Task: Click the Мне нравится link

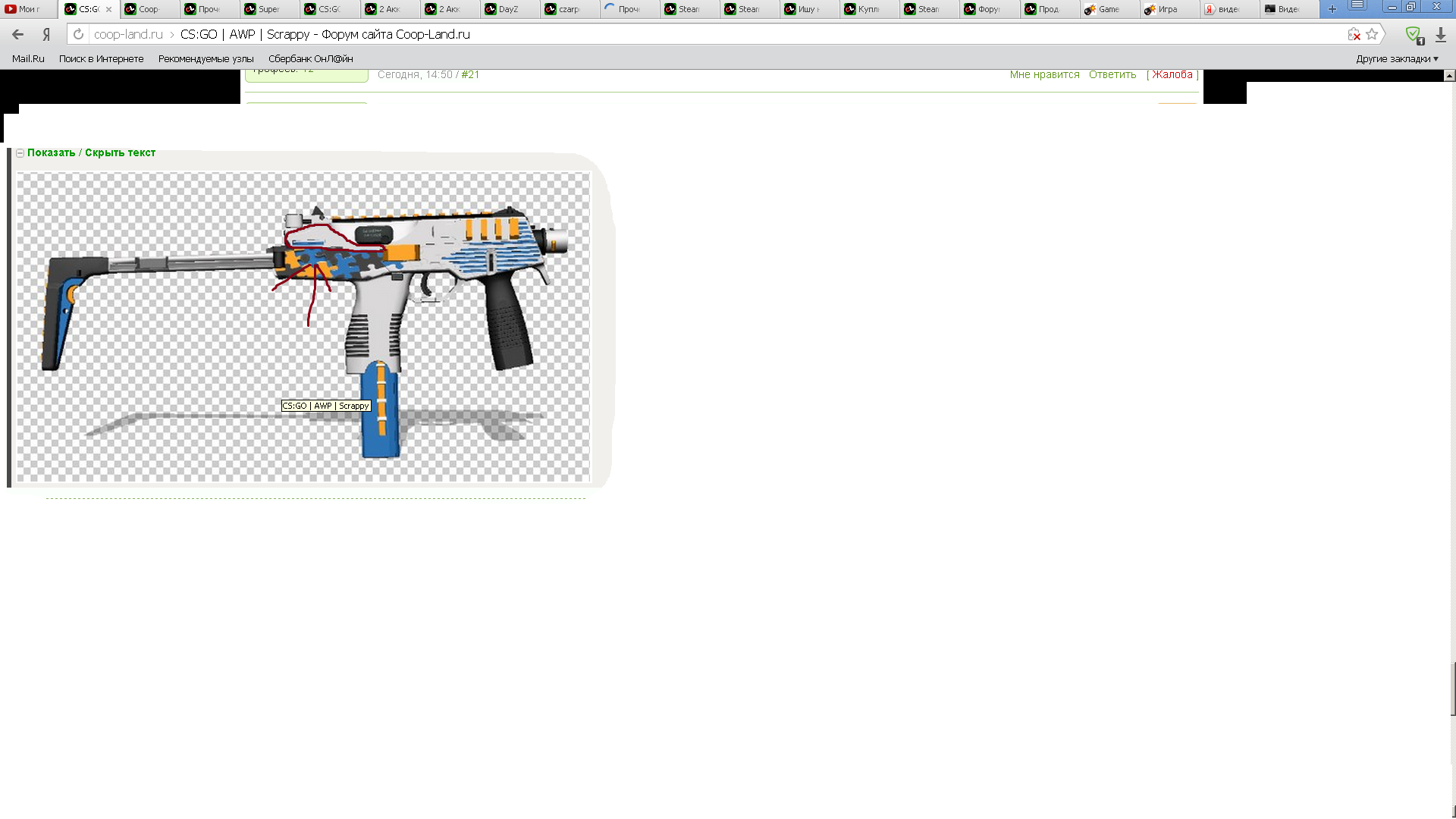Action: pyautogui.click(x=1044, y=74)
